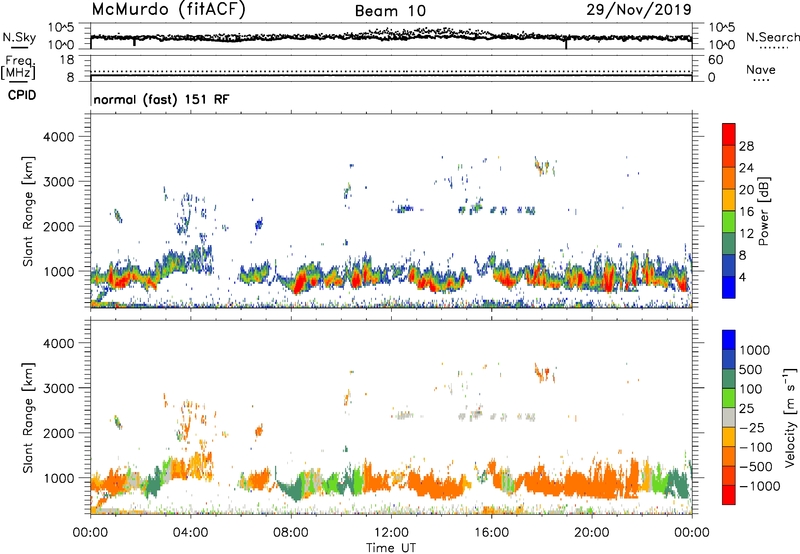This screenshot has width=800, height=554.
Task: Click the bright blue bottom Power colorbar segment
Action: (x=729, y=287)
